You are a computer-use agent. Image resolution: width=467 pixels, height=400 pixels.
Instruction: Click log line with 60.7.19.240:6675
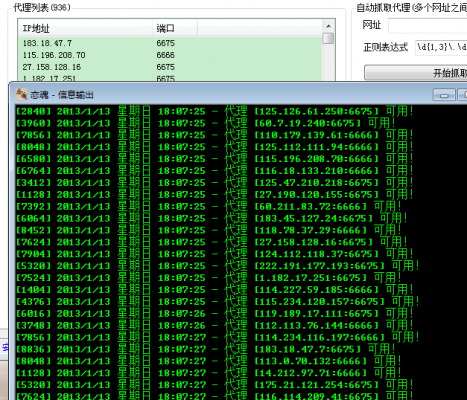point(206,123)
